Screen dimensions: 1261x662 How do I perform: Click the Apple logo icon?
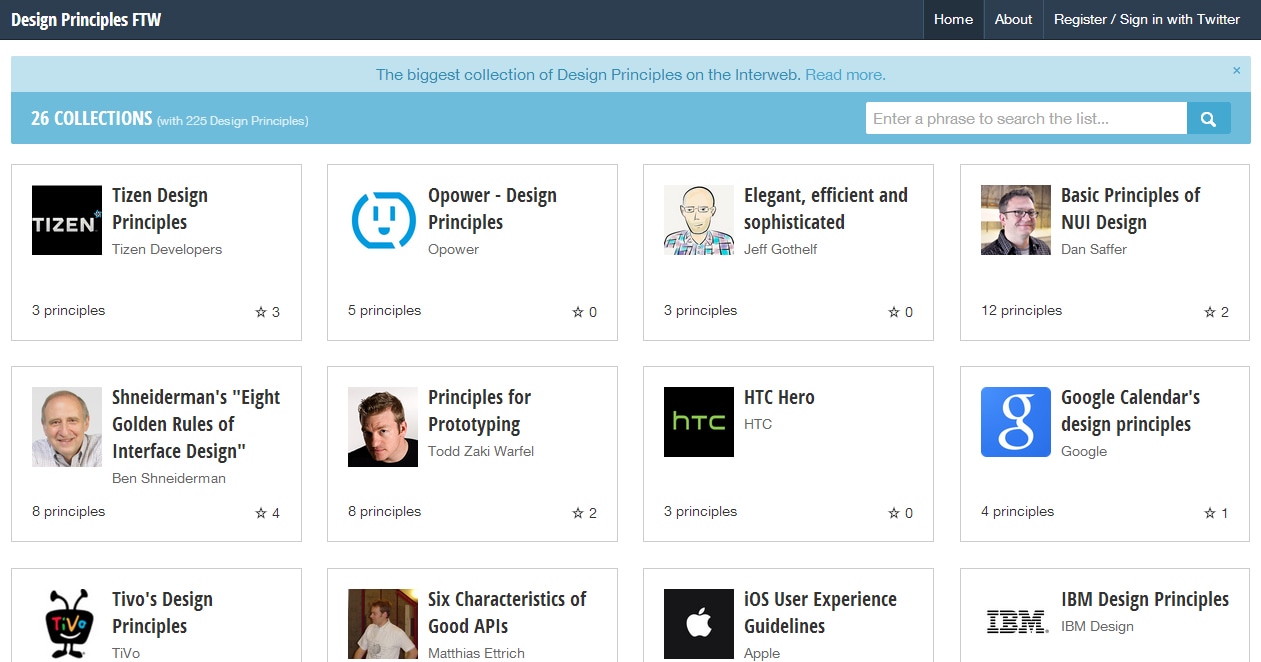point(699,623)
